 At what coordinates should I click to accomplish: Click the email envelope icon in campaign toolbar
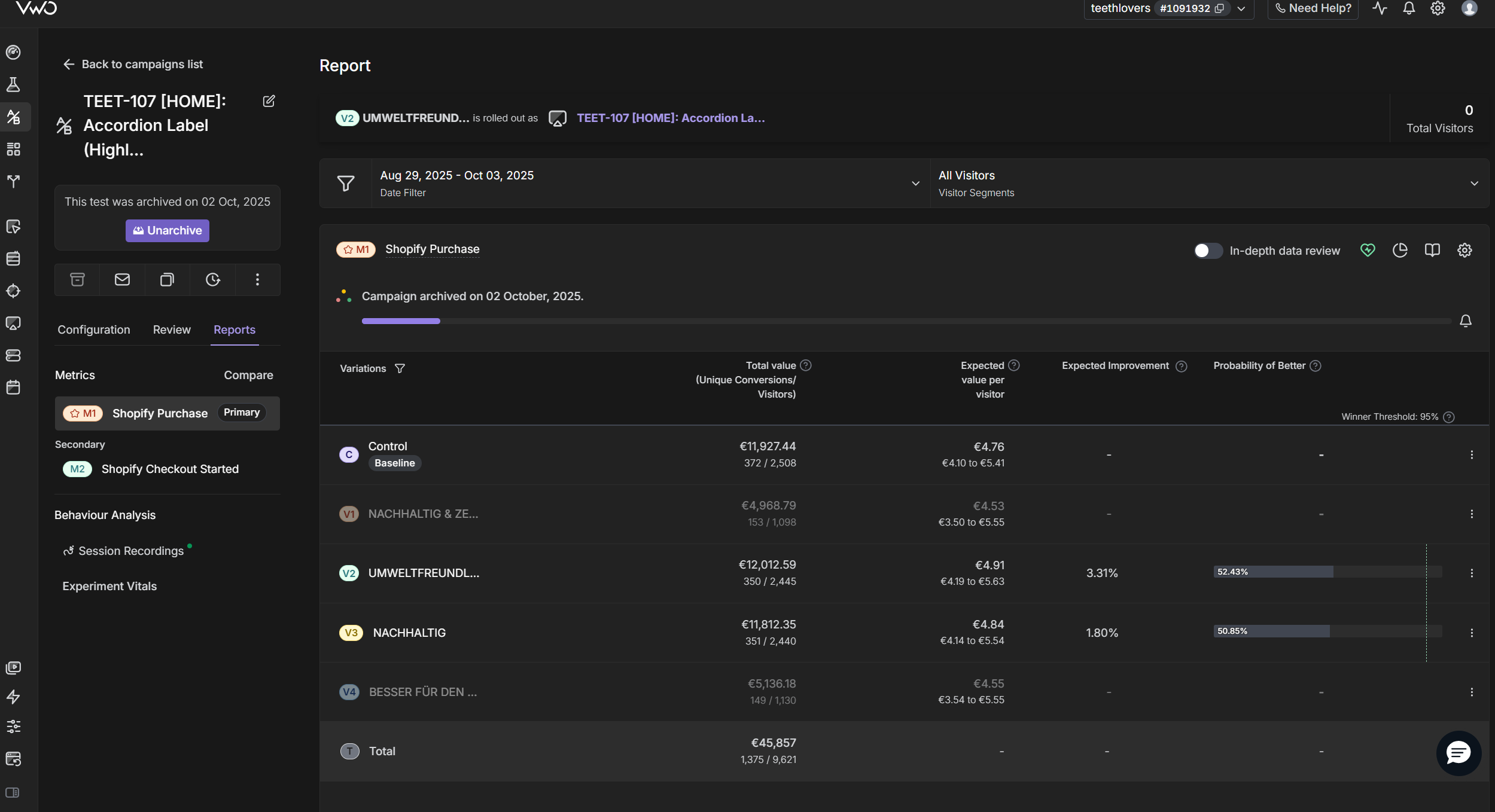click(122, 279)
